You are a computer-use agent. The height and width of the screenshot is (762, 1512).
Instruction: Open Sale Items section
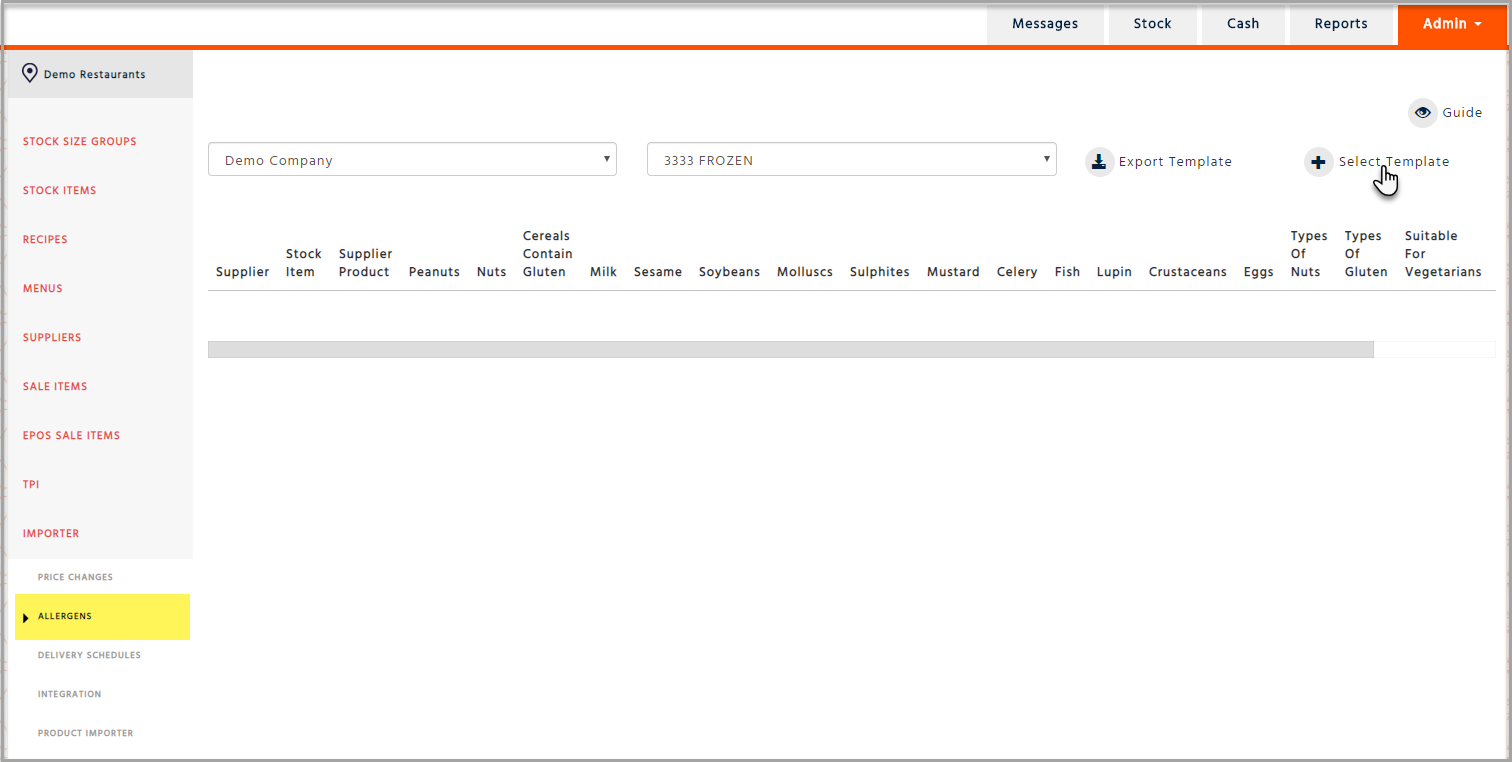[x=55, y=387]
